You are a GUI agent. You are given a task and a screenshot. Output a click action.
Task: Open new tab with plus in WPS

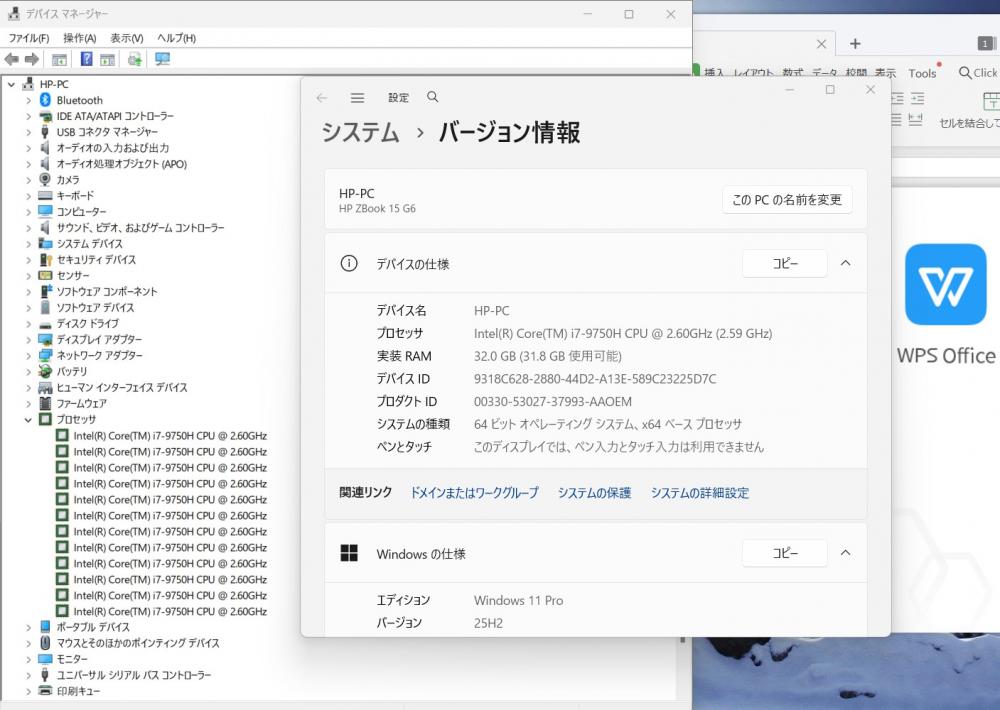tap(855, 43)
